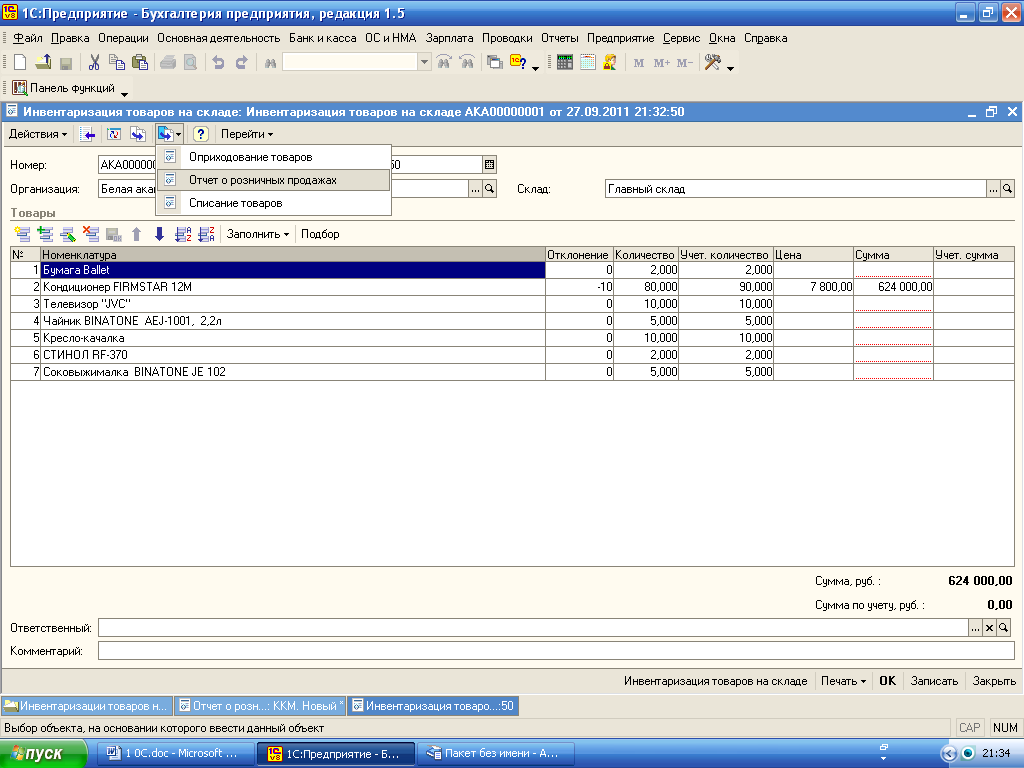Switch to 1 0C.doc Microsoft Word taskbar item
1024x768 pixels.
pyautogui.click(x=176, y=754)
